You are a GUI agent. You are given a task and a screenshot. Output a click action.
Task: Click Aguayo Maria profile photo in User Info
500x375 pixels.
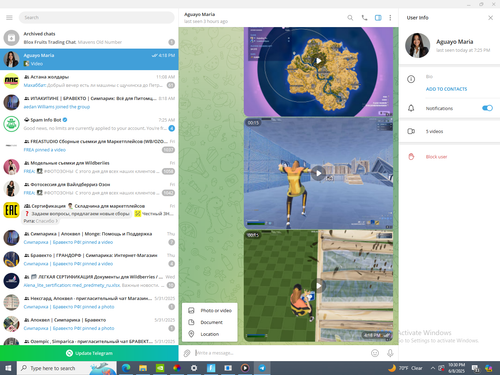click(x=417, y=45)
